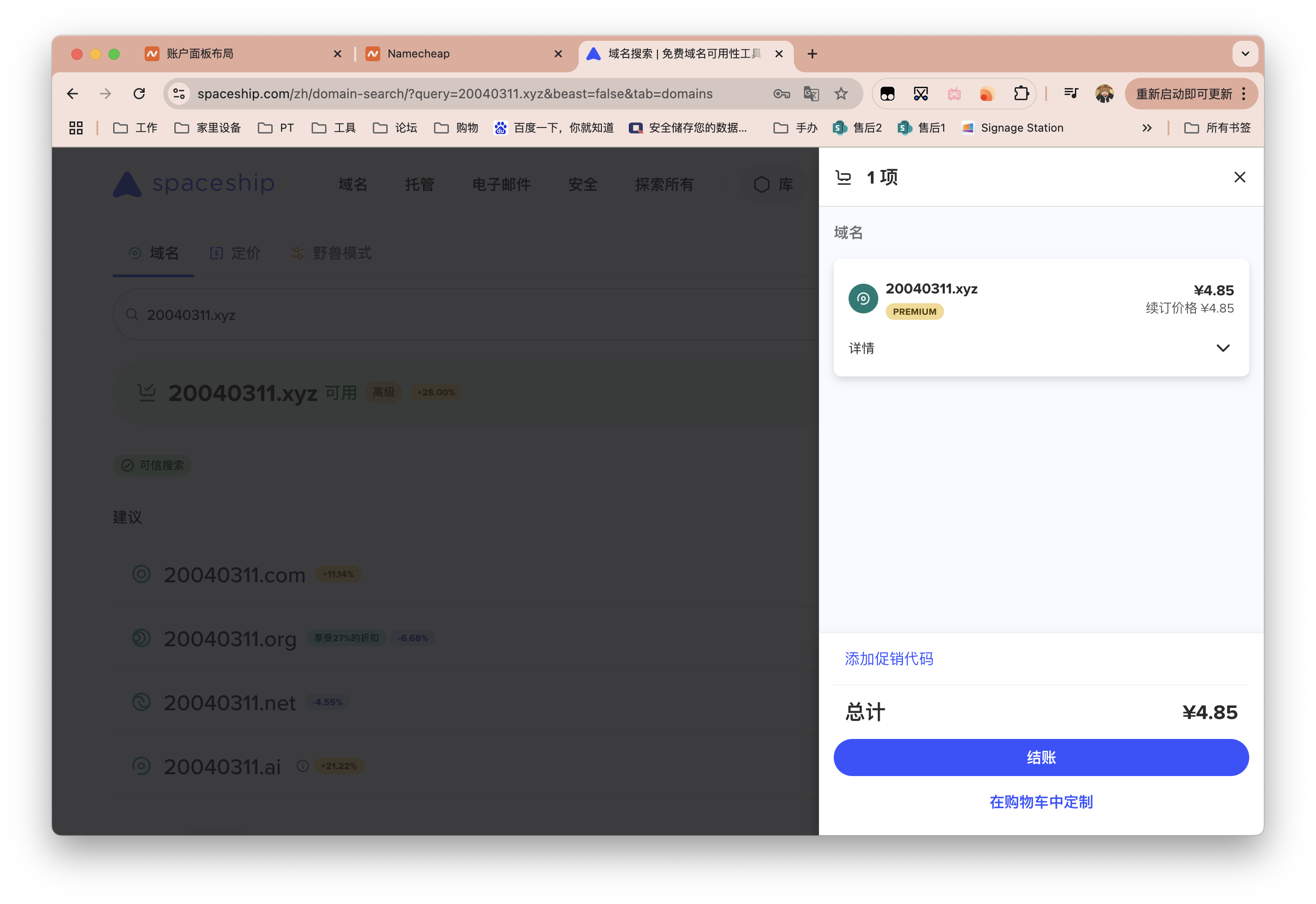The width and height of the screenshot is (1316, 904).
Task: Open the 托管 navigation menu
Action: 420,185
